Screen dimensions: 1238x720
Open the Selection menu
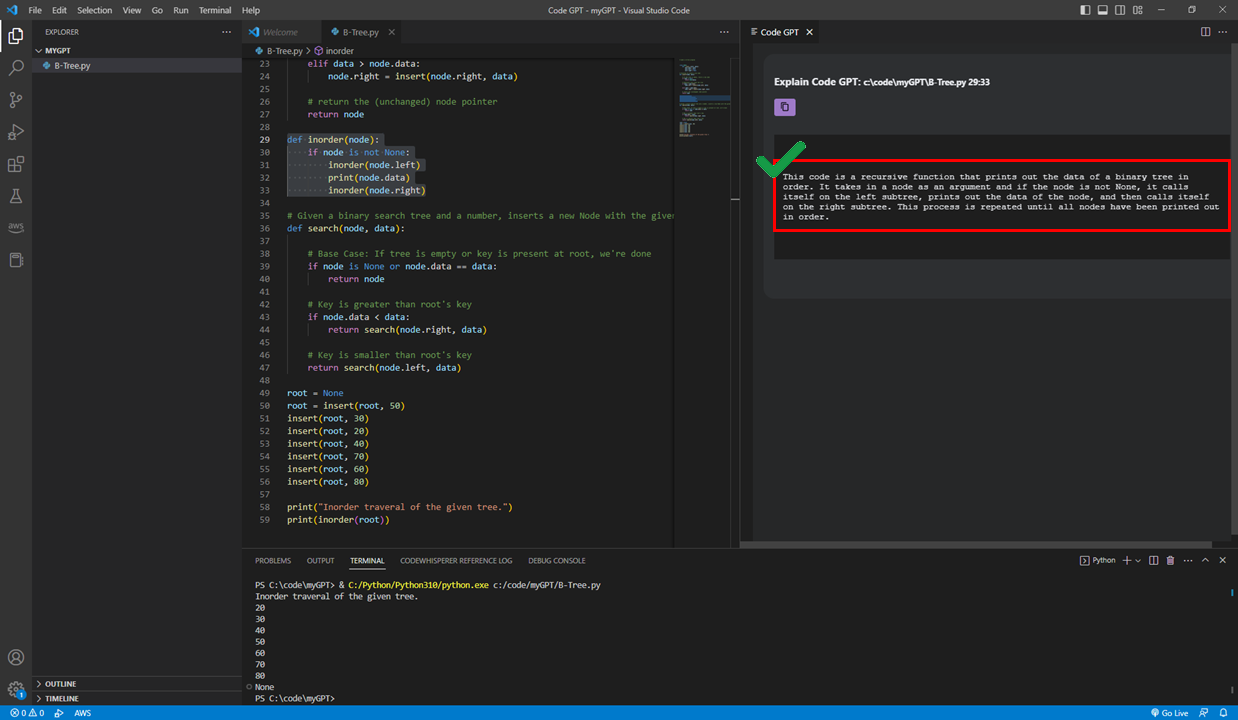pyautogui.click(x=95, y=10)
